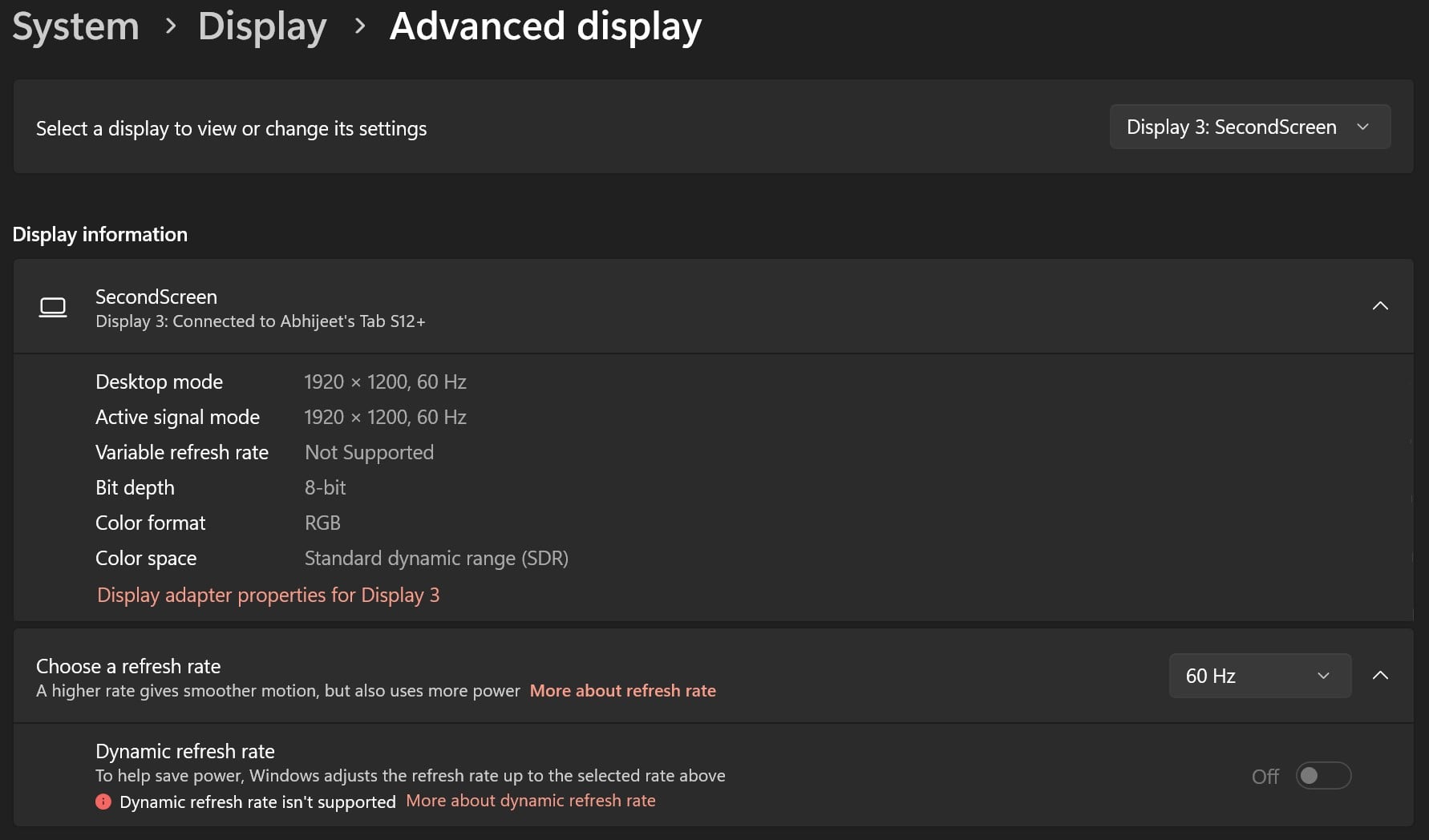
Task: Click the Dynamic refresh rate isn't supported message
Action: 257,802
